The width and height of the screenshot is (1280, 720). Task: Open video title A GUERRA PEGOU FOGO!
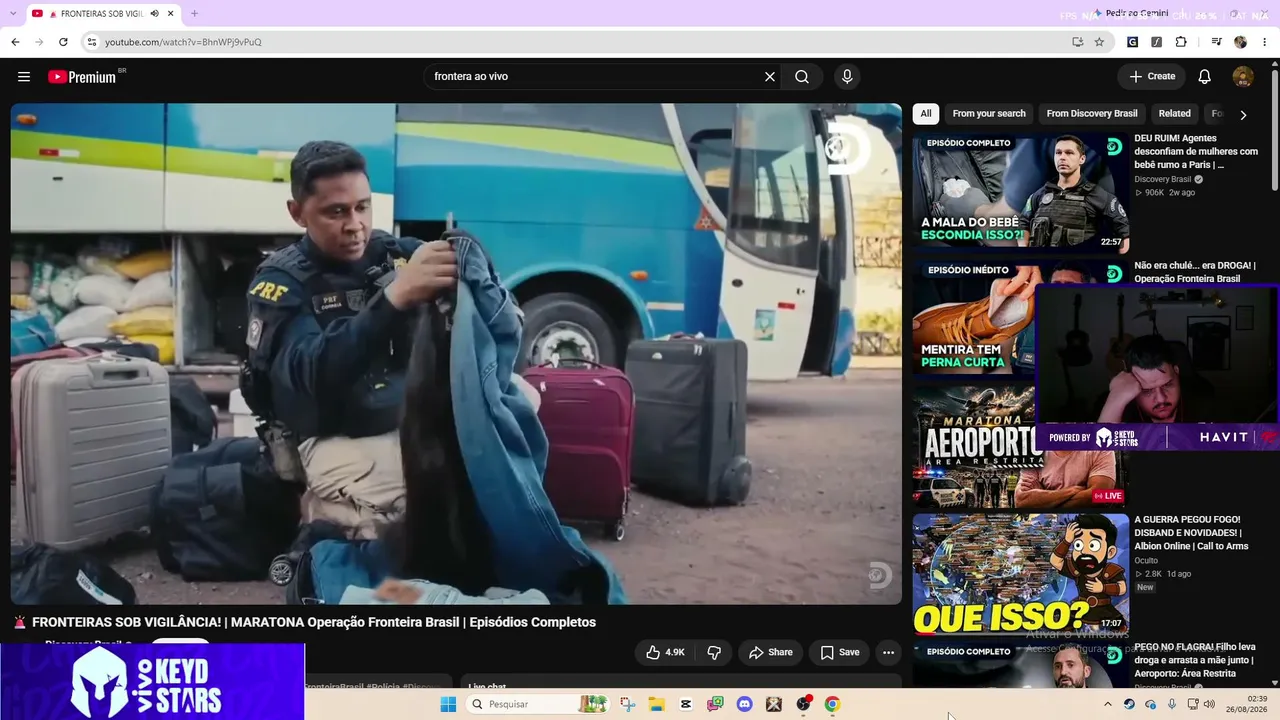[x=1191, y=533]
